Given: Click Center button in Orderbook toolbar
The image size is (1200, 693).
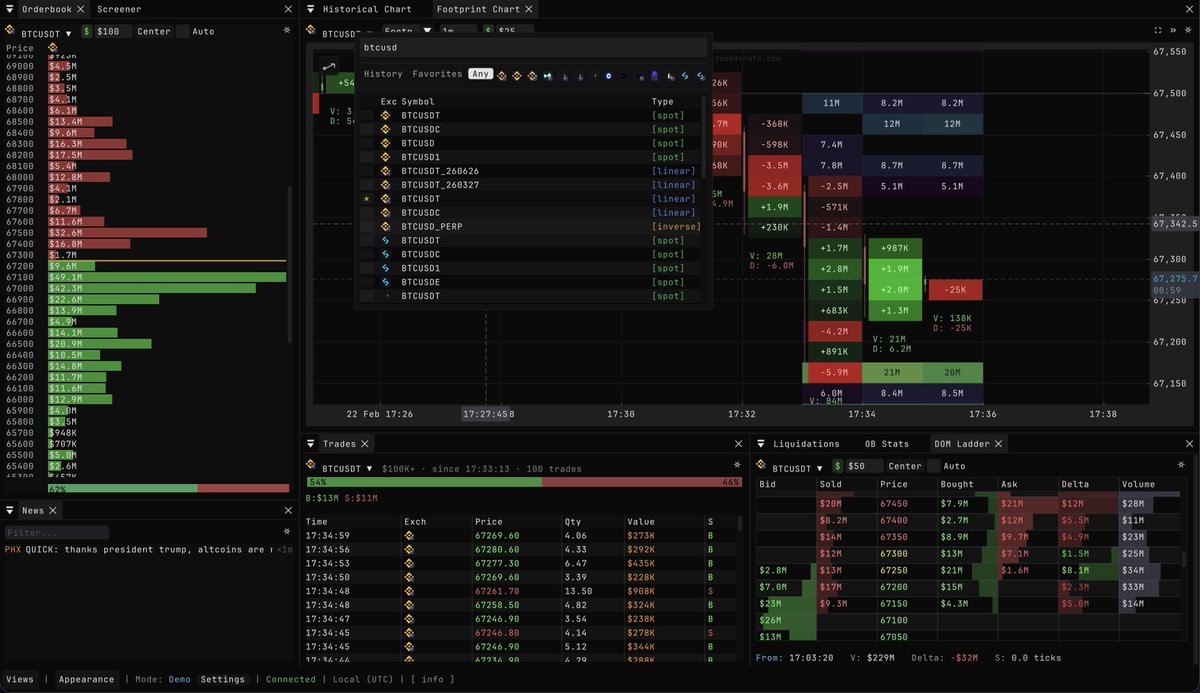Looking at the screenshot, I should pyautogui.click(x=154, y=31).
